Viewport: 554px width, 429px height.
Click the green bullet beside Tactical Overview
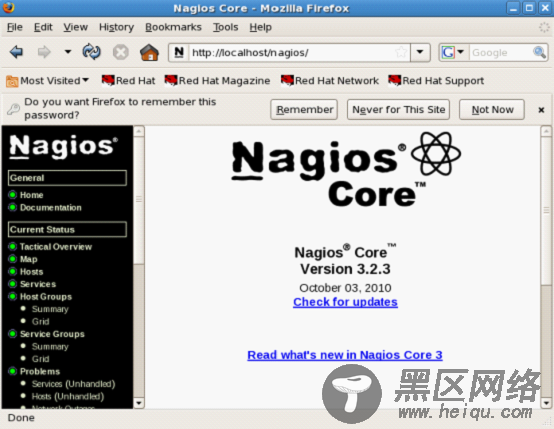coord(12,246)
